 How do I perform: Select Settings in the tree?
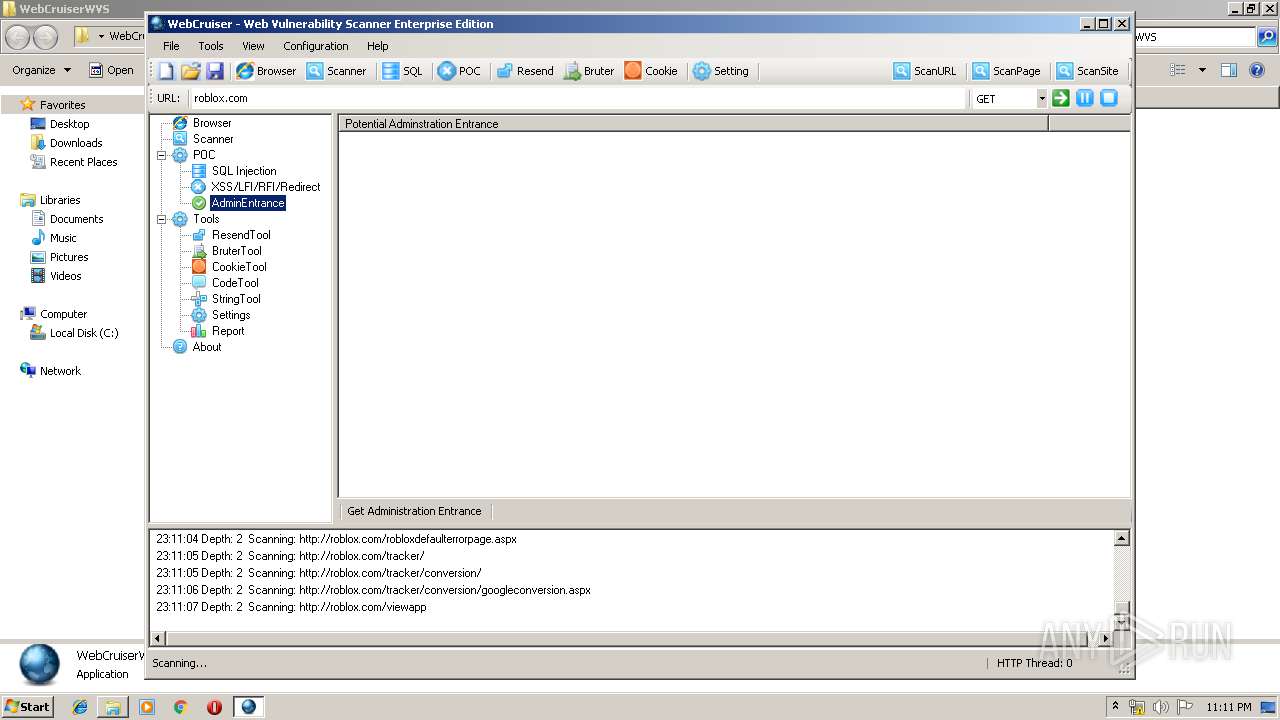click(x=231, y=315)
